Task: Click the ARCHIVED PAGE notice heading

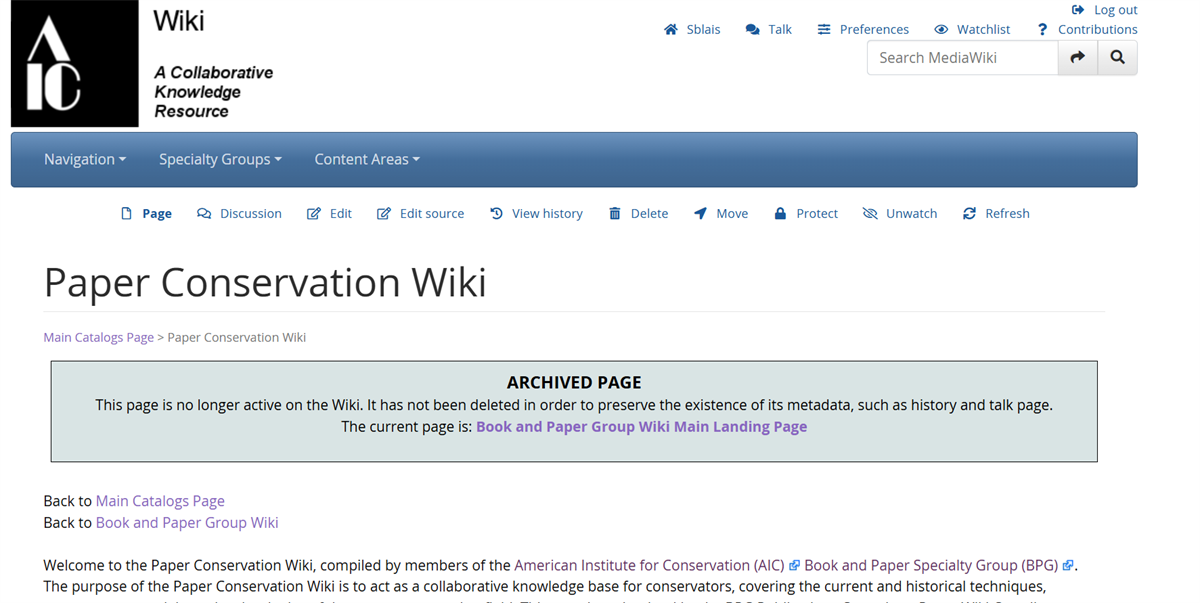Action: 574,383
